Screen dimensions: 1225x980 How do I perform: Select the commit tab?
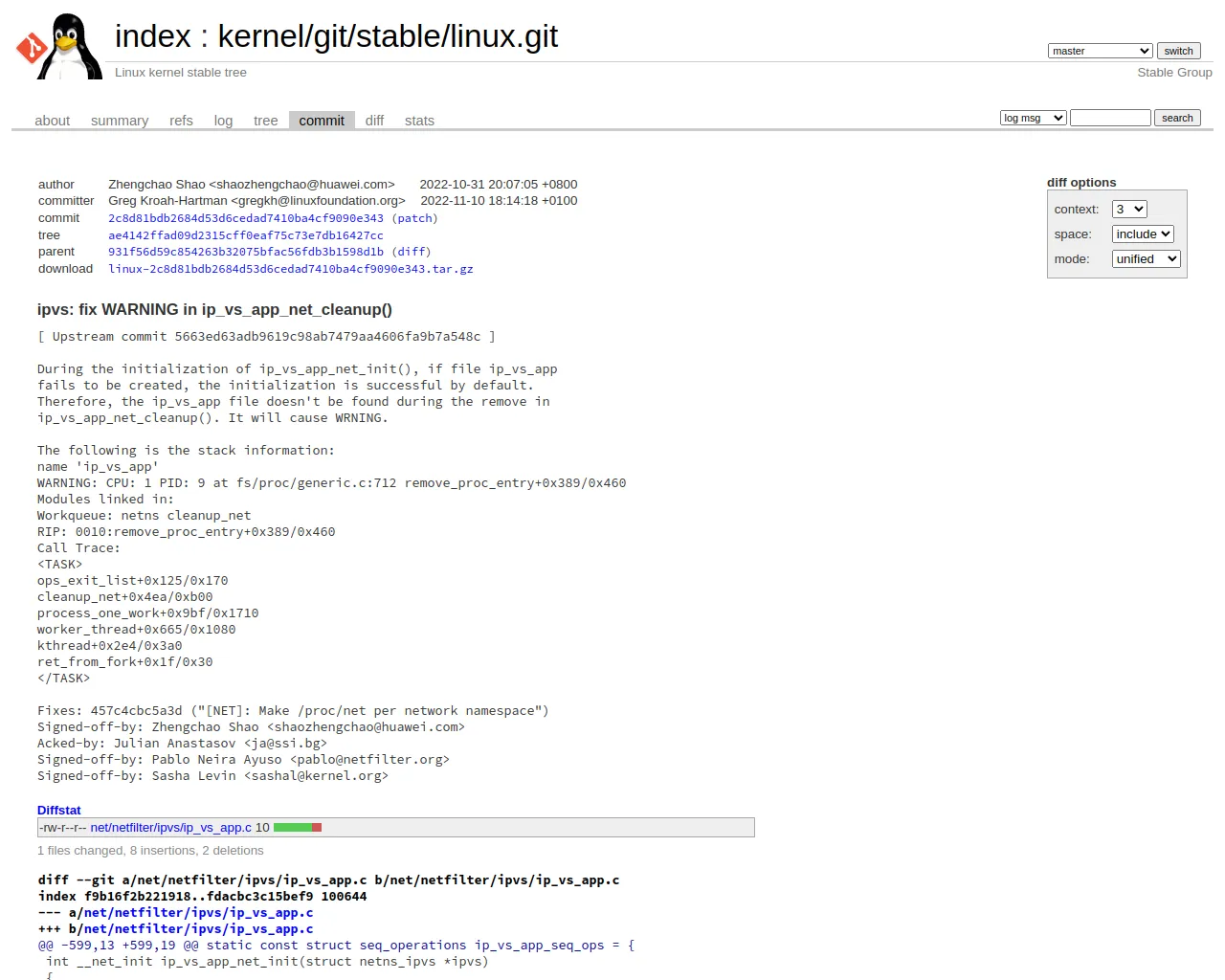(322, 121)
